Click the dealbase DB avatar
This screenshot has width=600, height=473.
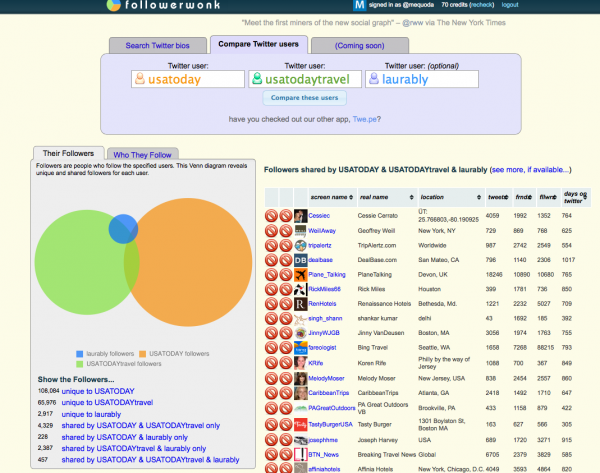point(300,260)
